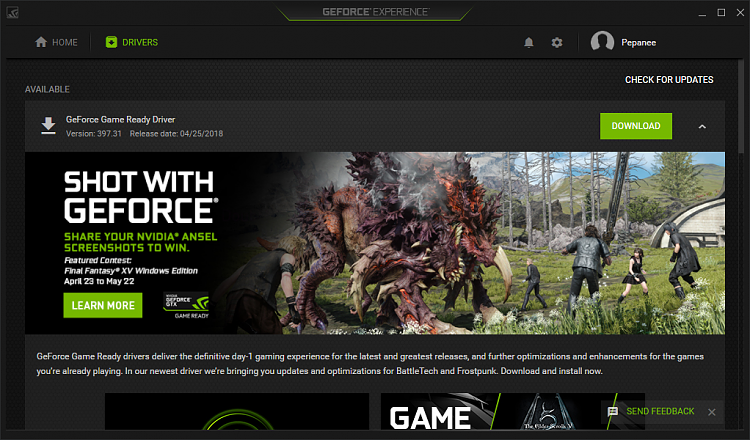The image size is (750, 440).
Task: Click the Home house icon
Action: click(x=41, y=42)
